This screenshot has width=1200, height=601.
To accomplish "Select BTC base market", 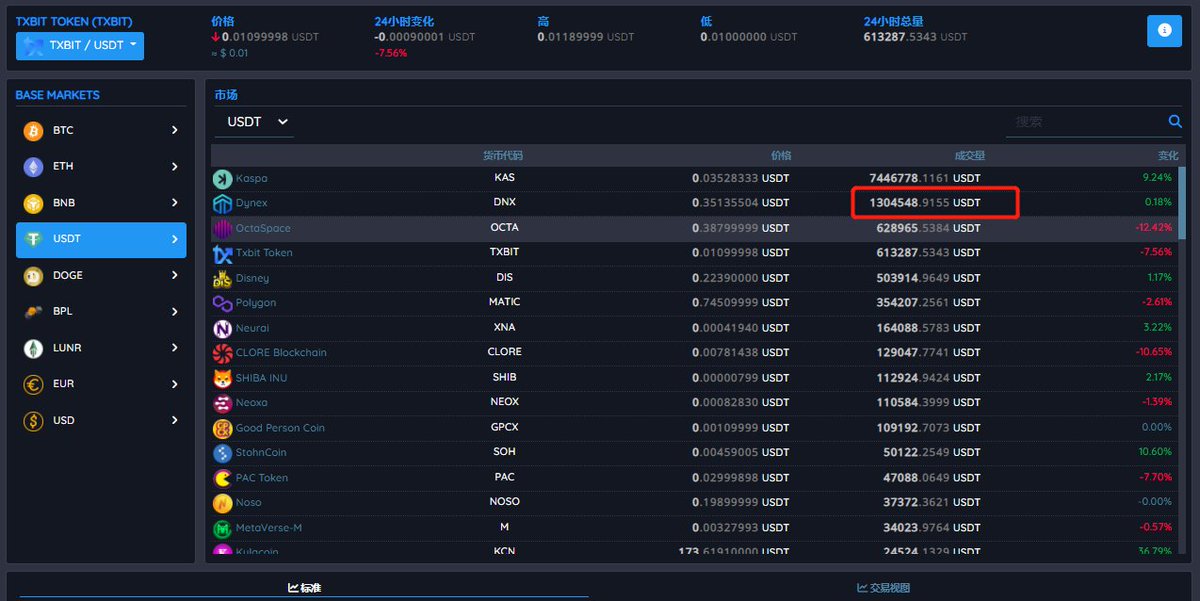I will point(101,131).
